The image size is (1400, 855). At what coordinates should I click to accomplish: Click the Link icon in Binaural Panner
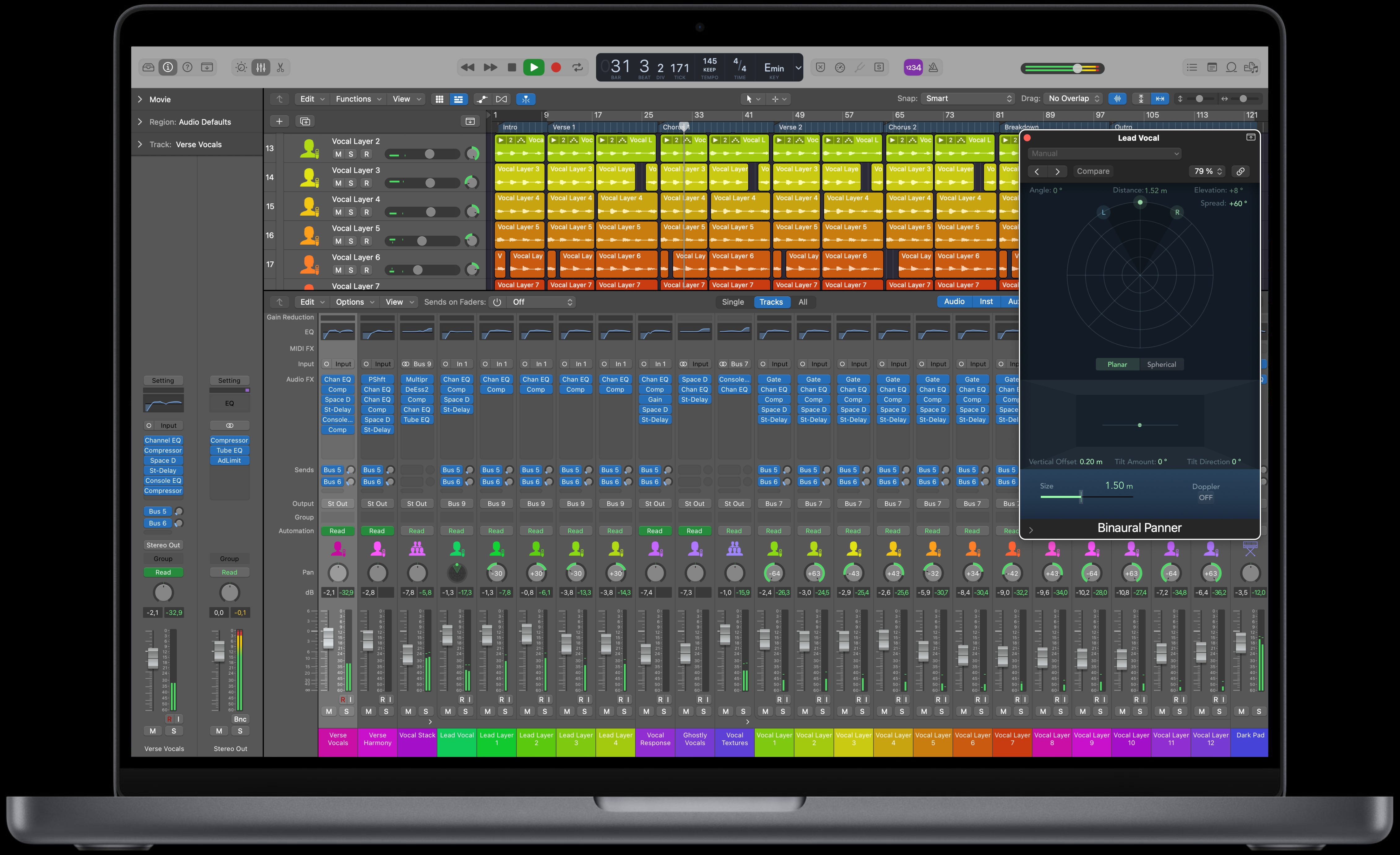click(x=1240, y=171)
